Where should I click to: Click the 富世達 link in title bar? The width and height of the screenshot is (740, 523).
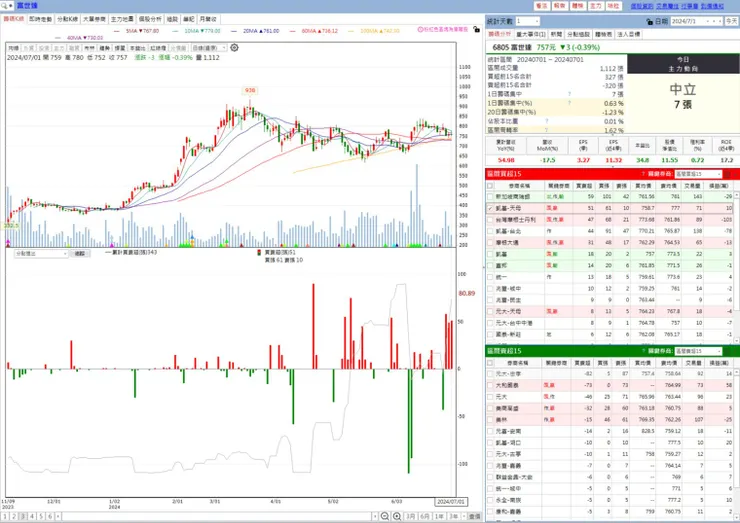[27, 6]
